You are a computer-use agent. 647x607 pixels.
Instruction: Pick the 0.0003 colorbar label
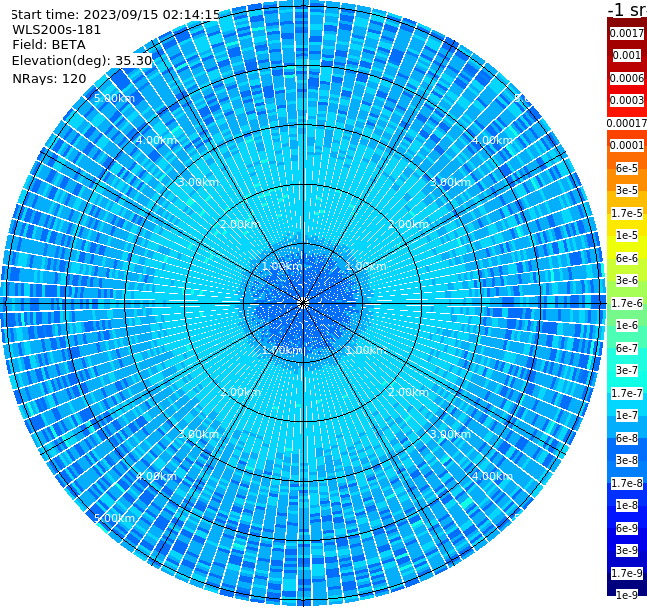tap(627, 101)
